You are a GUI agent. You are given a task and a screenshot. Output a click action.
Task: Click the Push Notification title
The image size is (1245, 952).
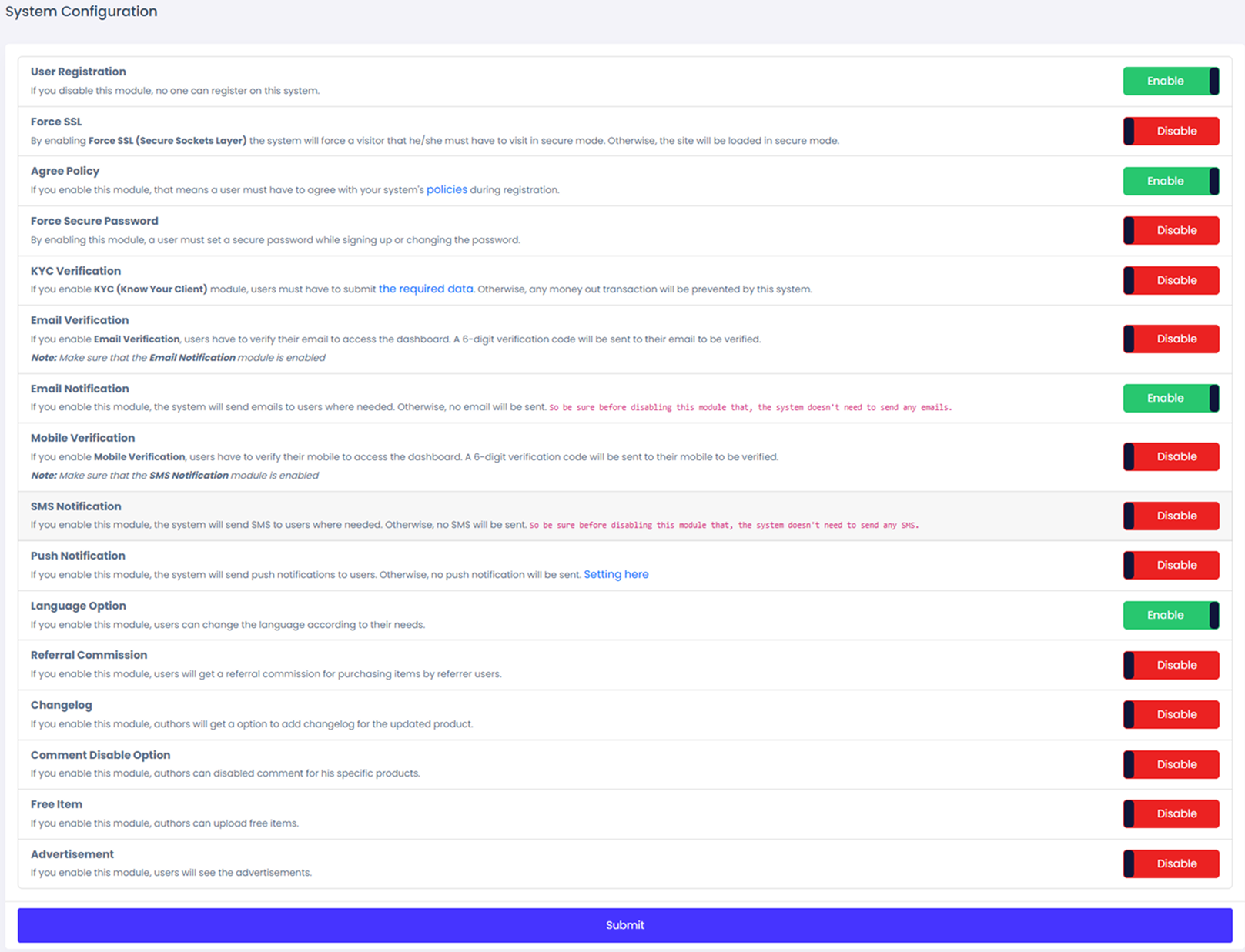point(78,556)
